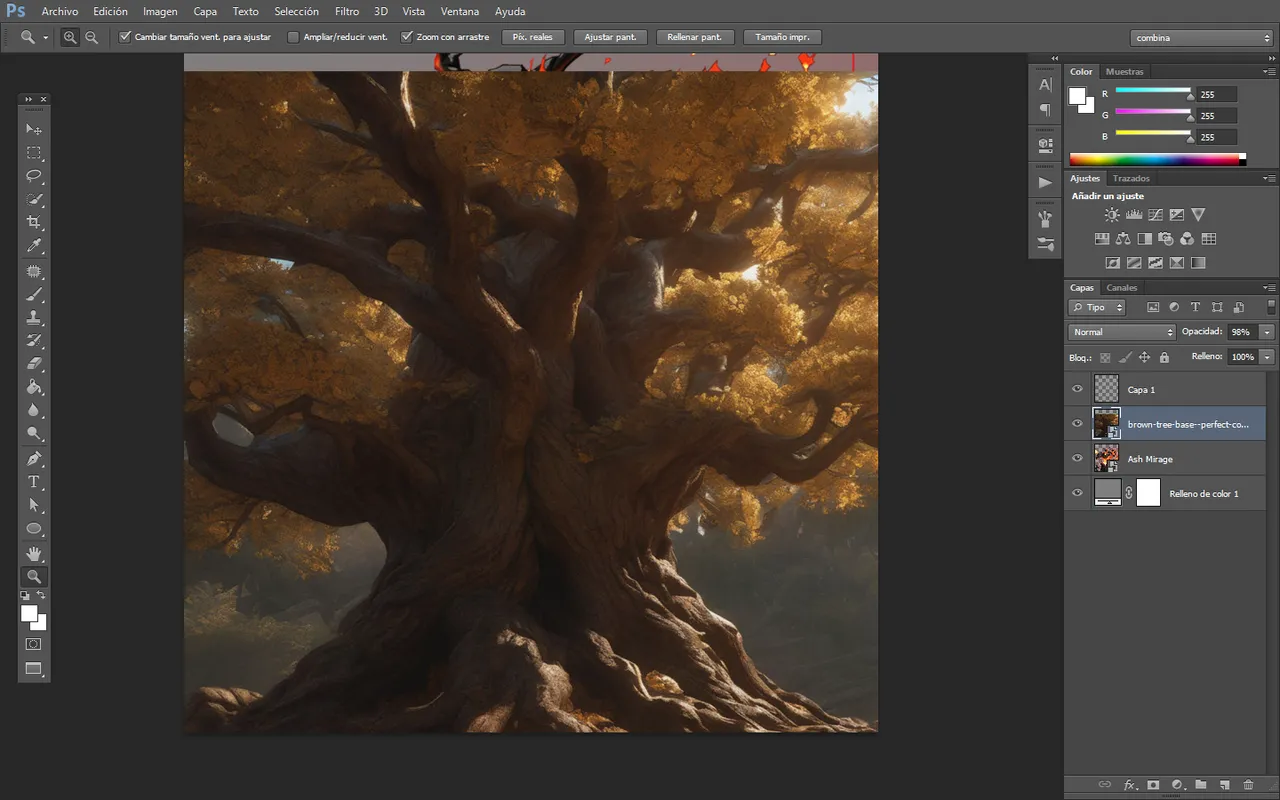Image resolution: width=1280 pixels, height=800 pixels.
Task: Select the Dodge tool
Action: pos(34,433)
